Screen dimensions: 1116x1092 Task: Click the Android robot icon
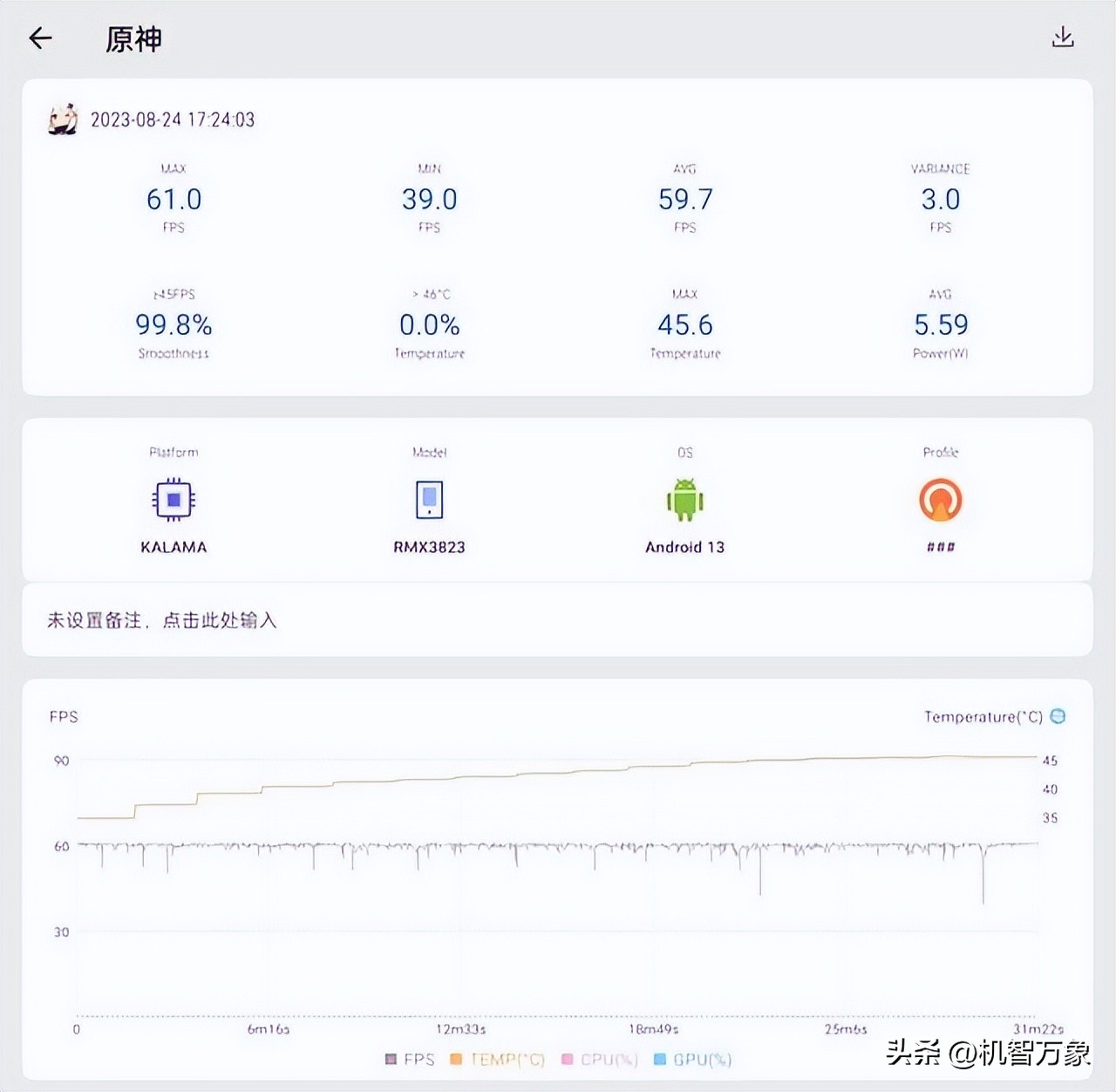coord(684,500)
